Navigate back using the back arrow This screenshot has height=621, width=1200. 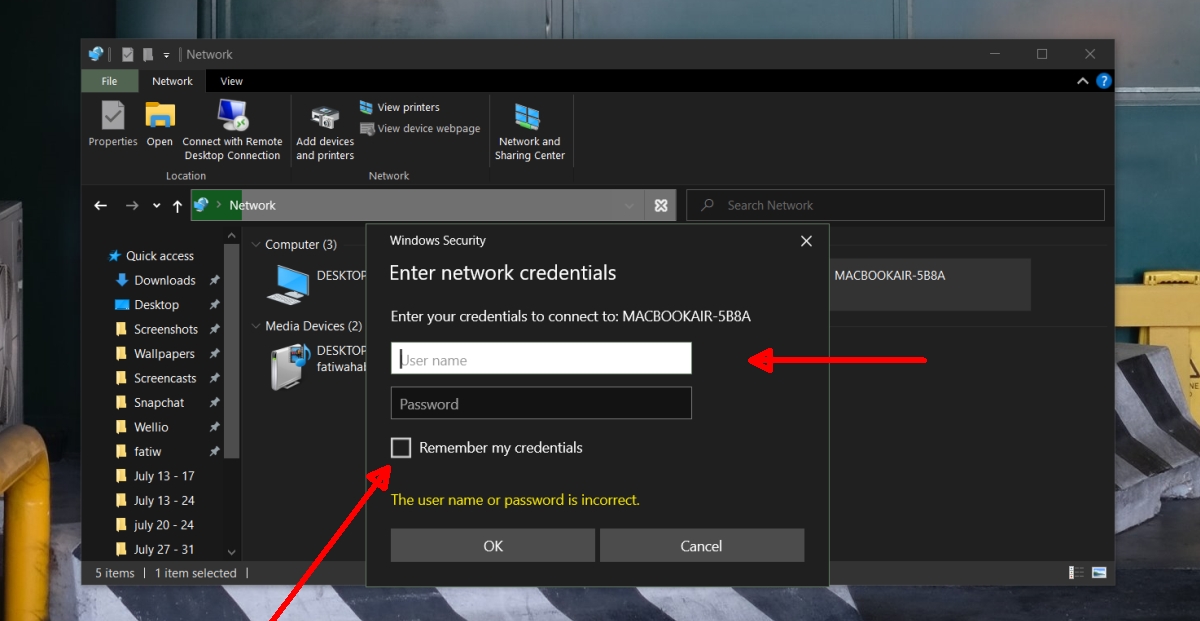pos(100,206)
